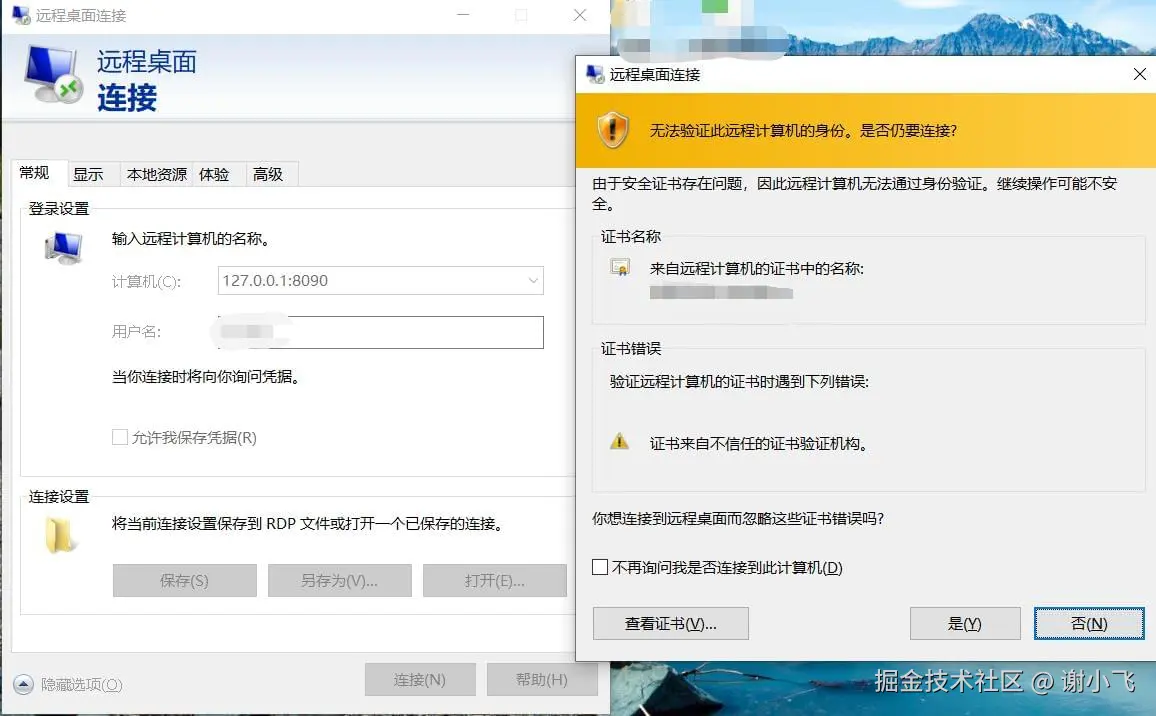Click the 查看证书 button
The height and width of the screenshot is (716, 1156).
tap(670, 623)
